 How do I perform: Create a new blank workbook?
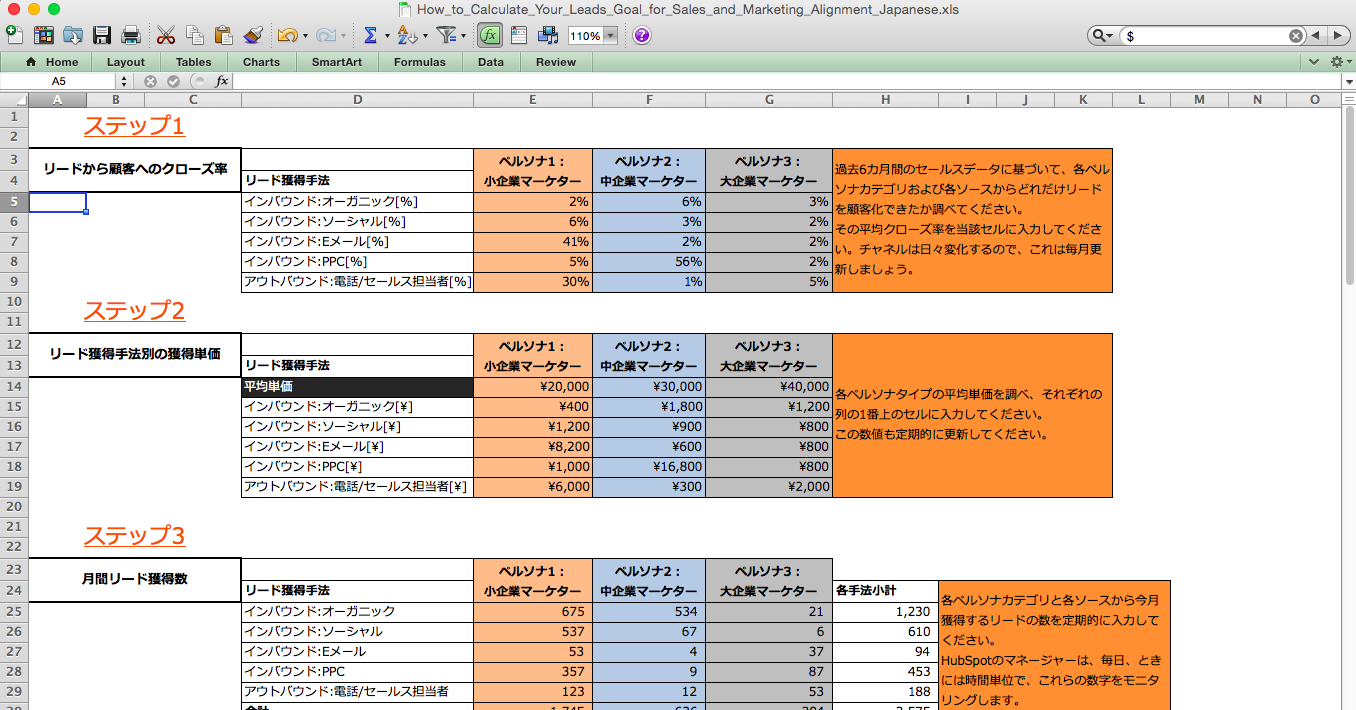tap(15, 34)
